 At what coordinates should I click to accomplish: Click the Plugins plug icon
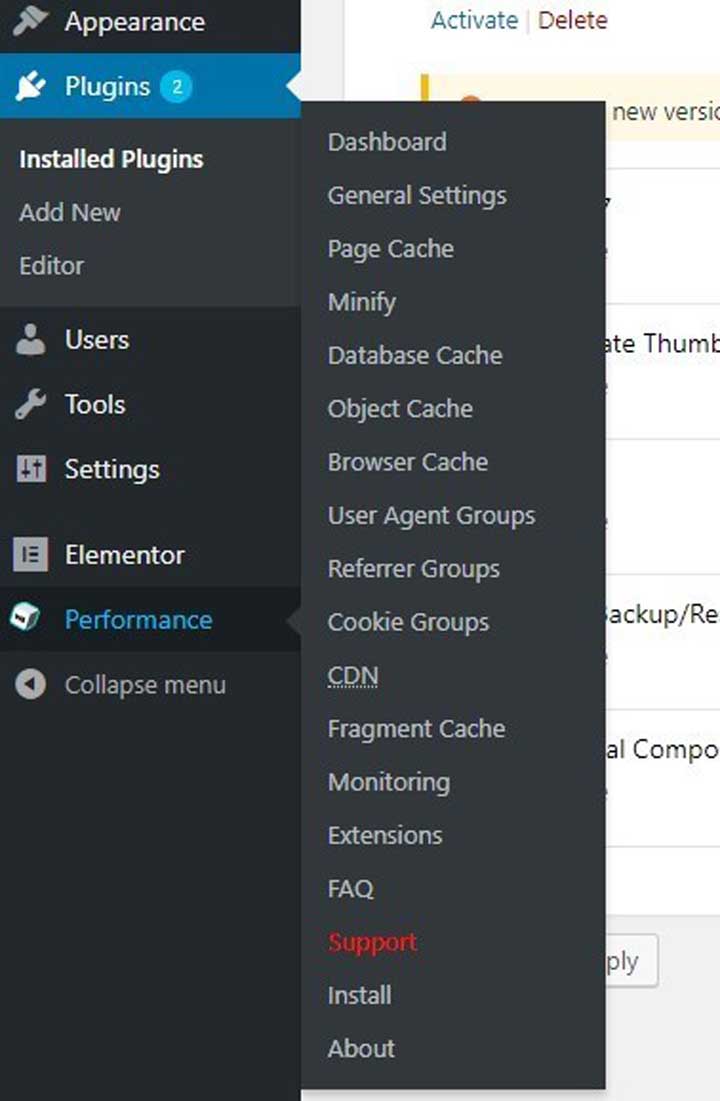[30, 86]
